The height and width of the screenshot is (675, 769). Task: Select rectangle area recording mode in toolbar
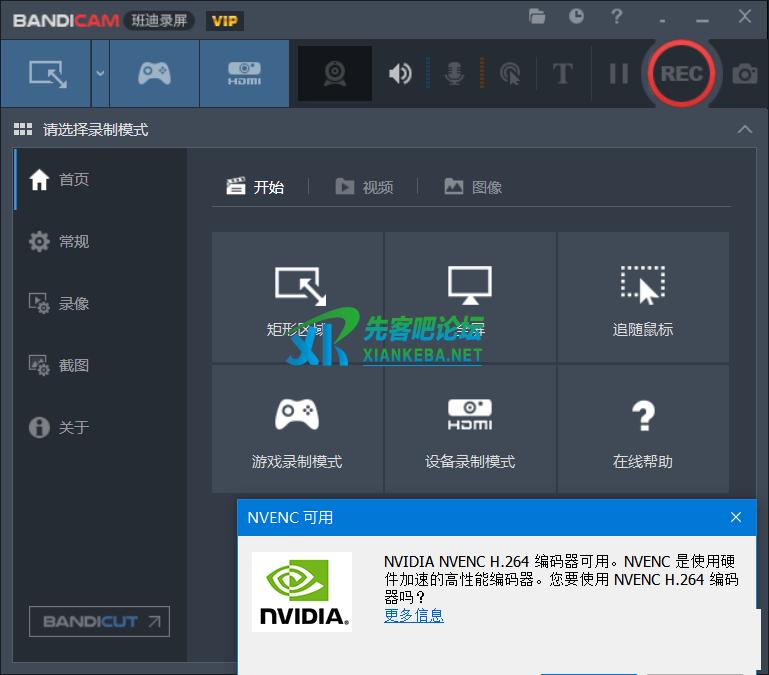pos(46,73)
